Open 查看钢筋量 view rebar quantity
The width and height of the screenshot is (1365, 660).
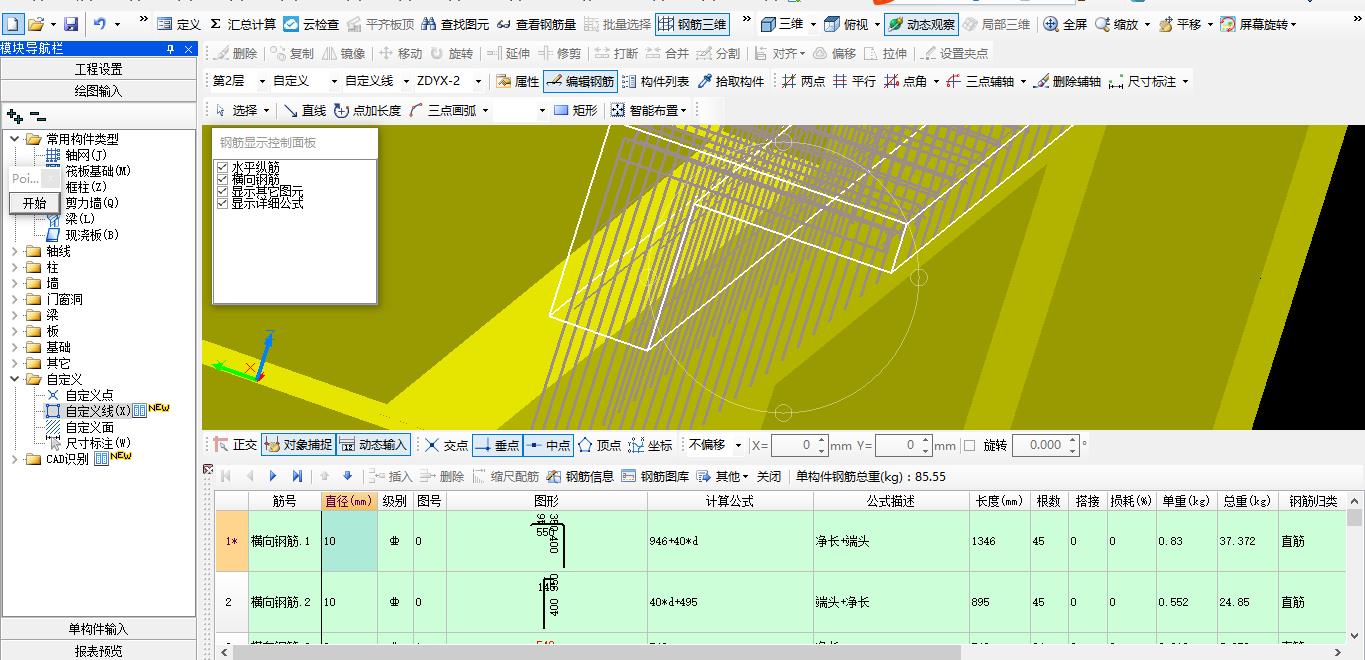pos(537,24)
